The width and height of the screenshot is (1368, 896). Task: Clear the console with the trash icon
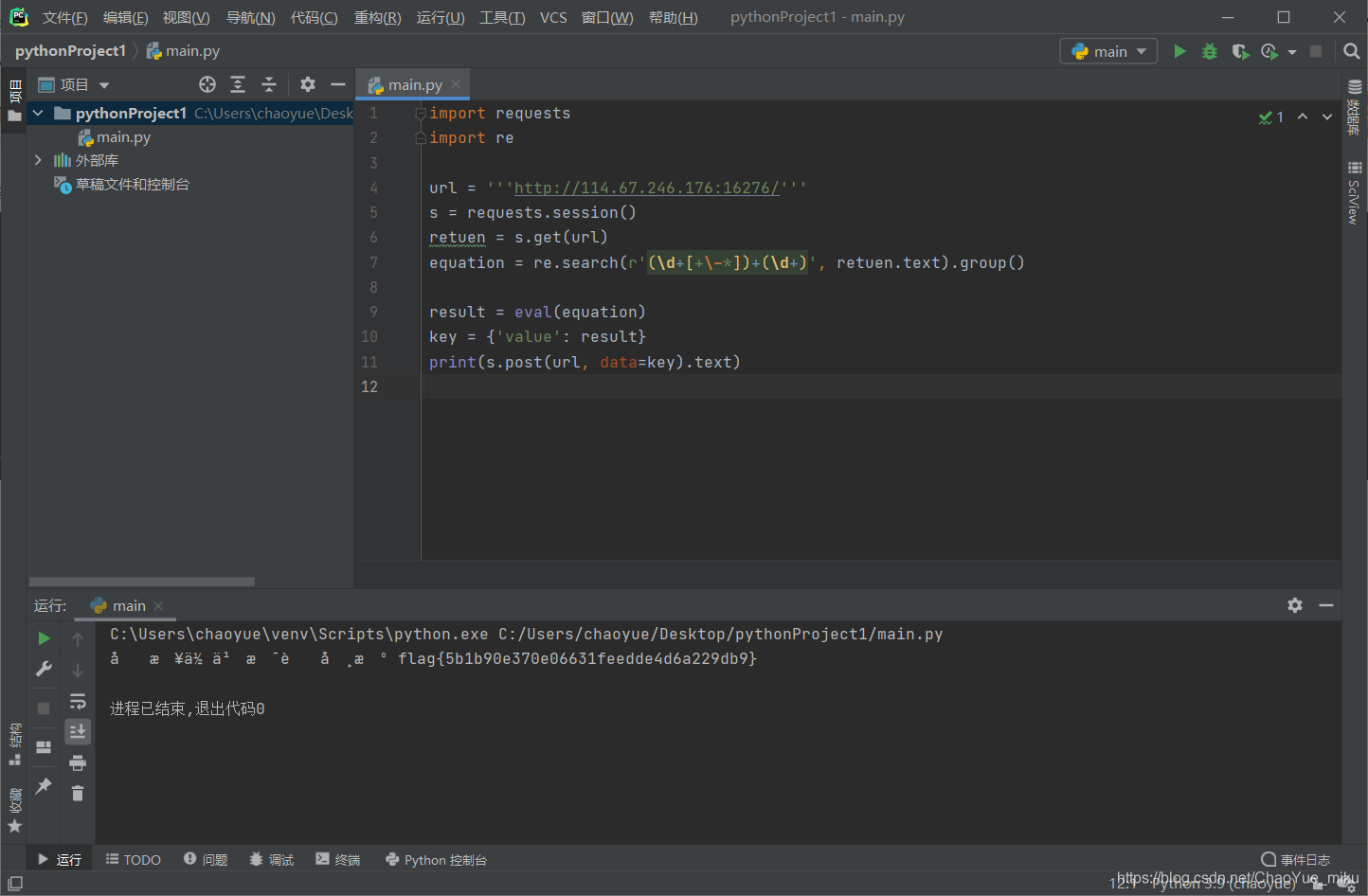[78, 794]
